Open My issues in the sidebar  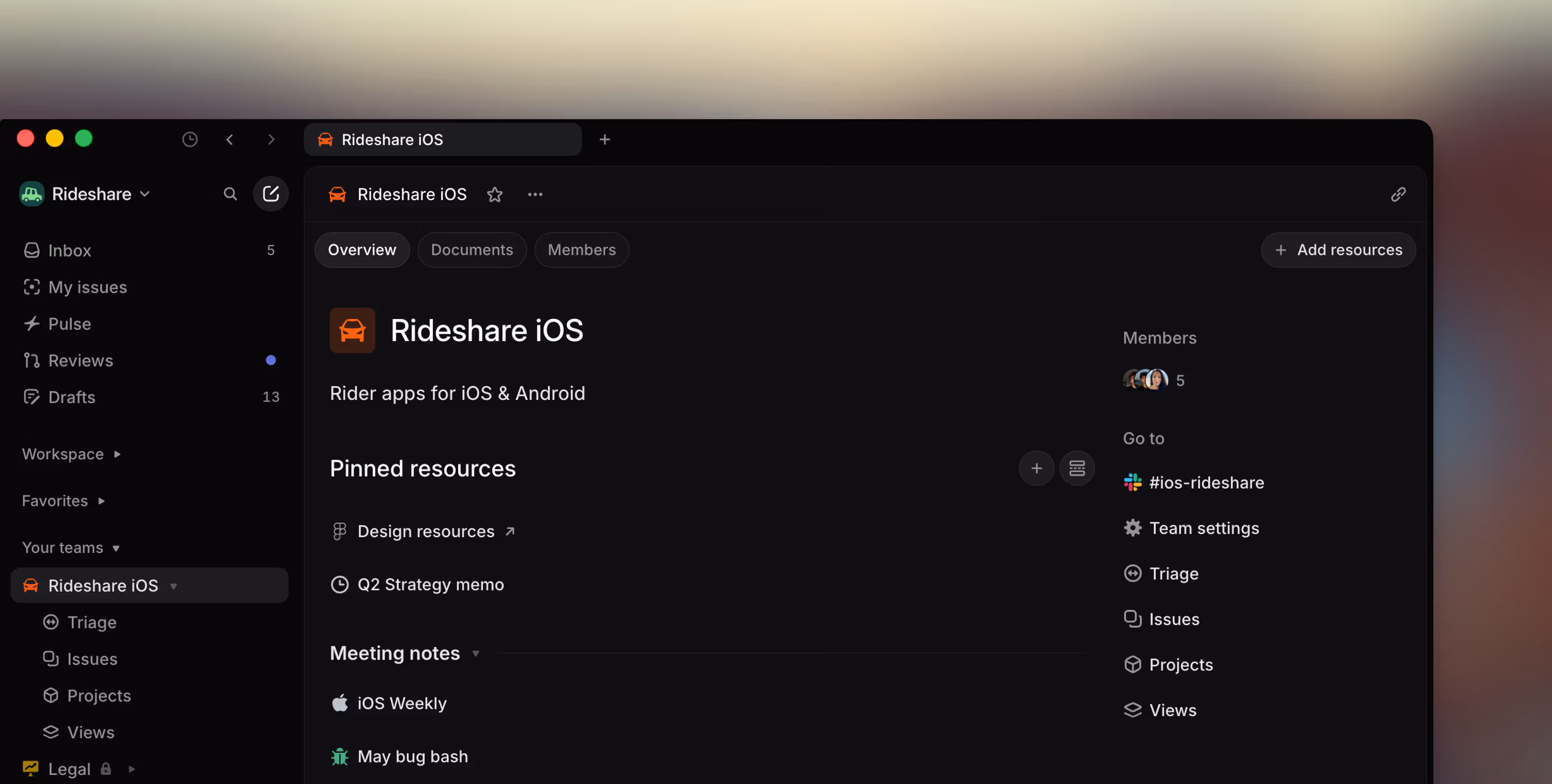pyautogui.click(x=149, y=287)
